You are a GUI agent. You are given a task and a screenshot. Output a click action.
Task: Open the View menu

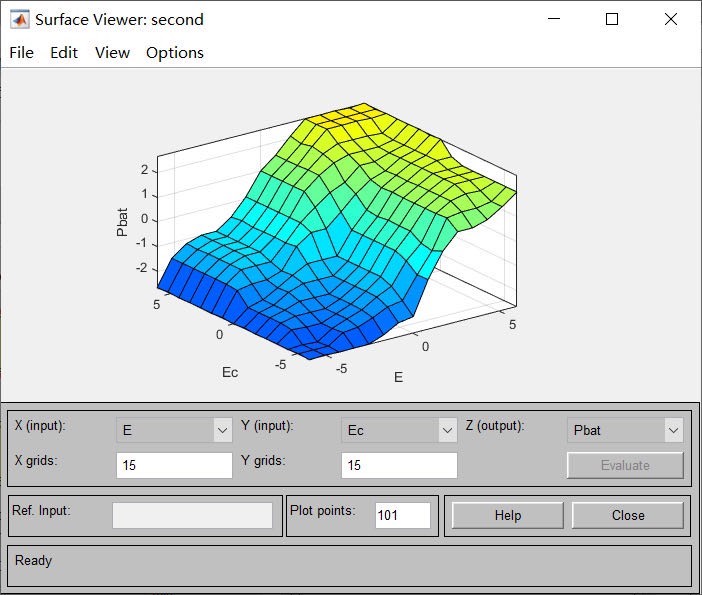112,53
